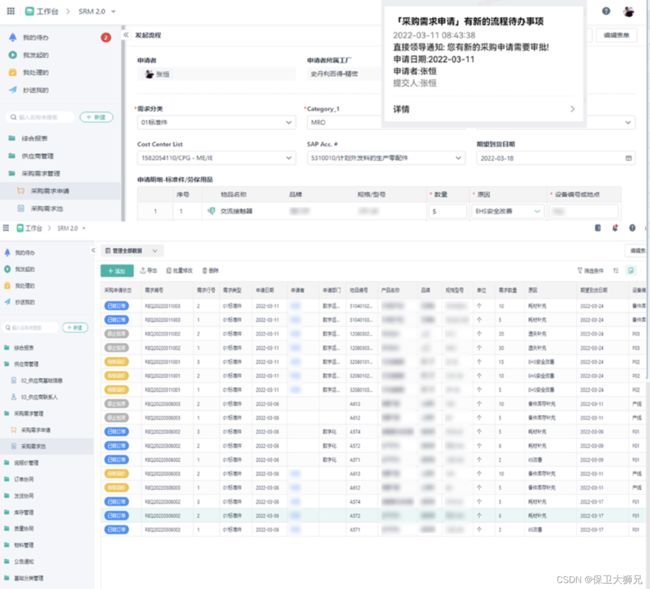Click the 导出 export toolbar item

pos(148,271)
